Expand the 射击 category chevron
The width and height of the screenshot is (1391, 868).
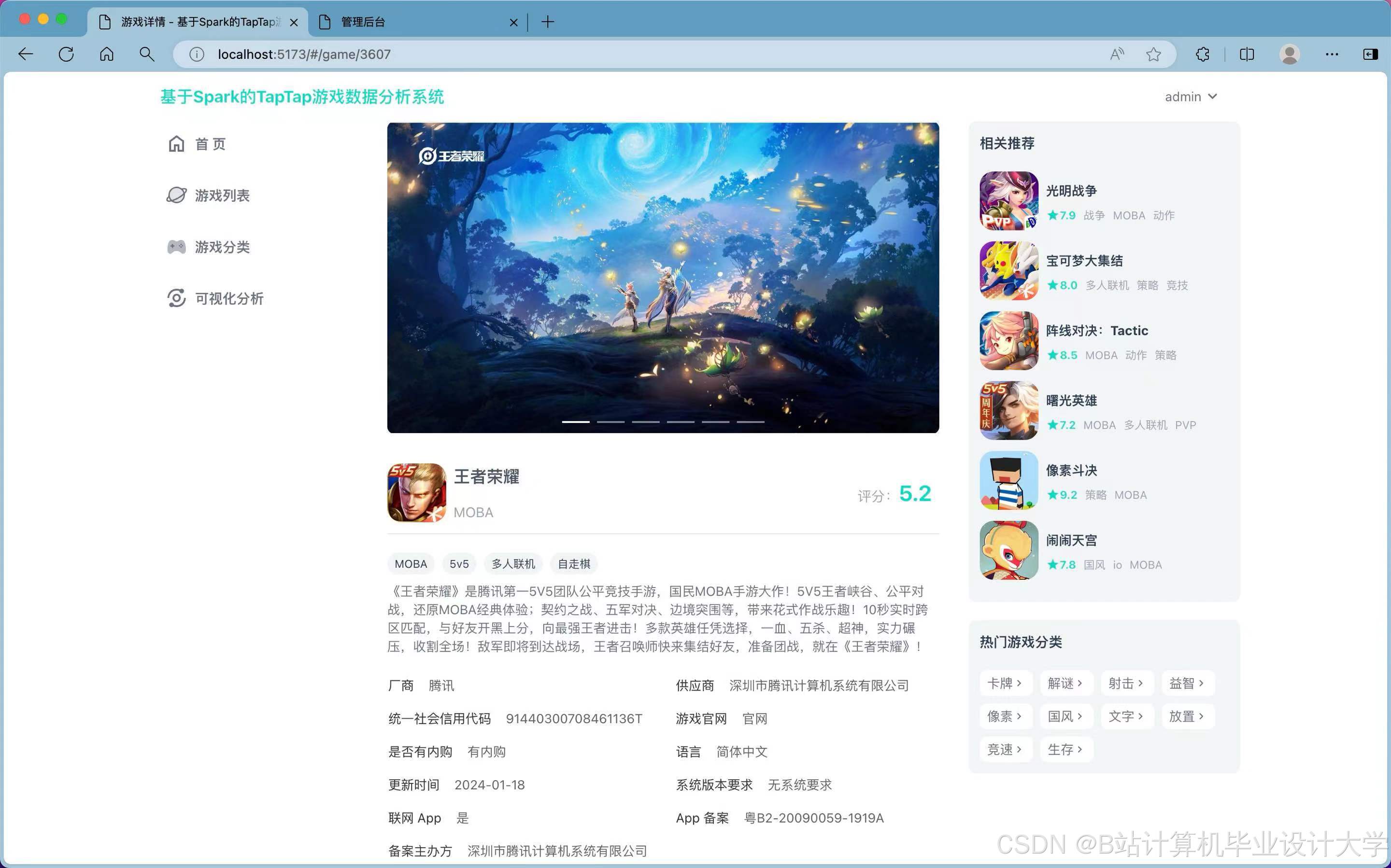pos(1141,683)
